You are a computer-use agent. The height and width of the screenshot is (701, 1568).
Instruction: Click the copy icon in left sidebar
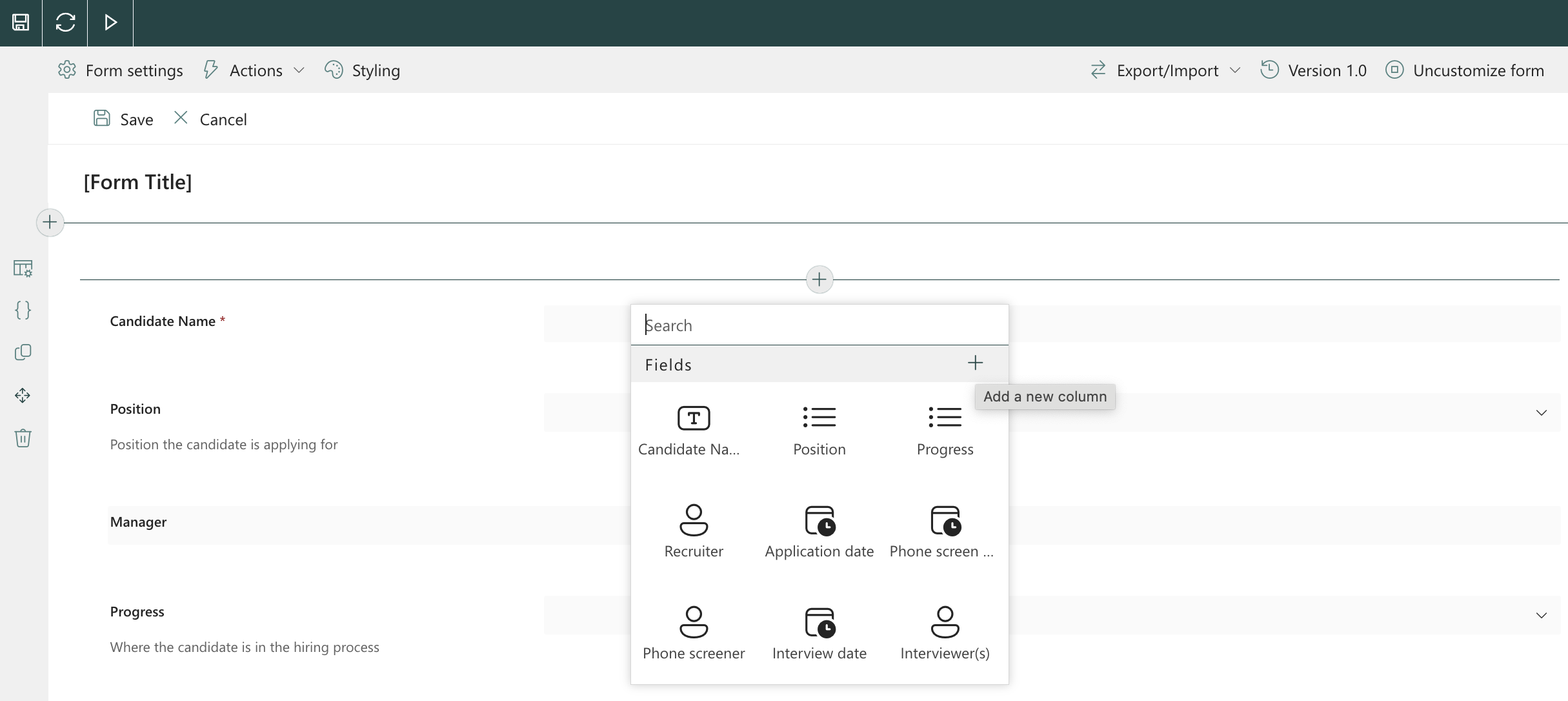coord(23,352)
